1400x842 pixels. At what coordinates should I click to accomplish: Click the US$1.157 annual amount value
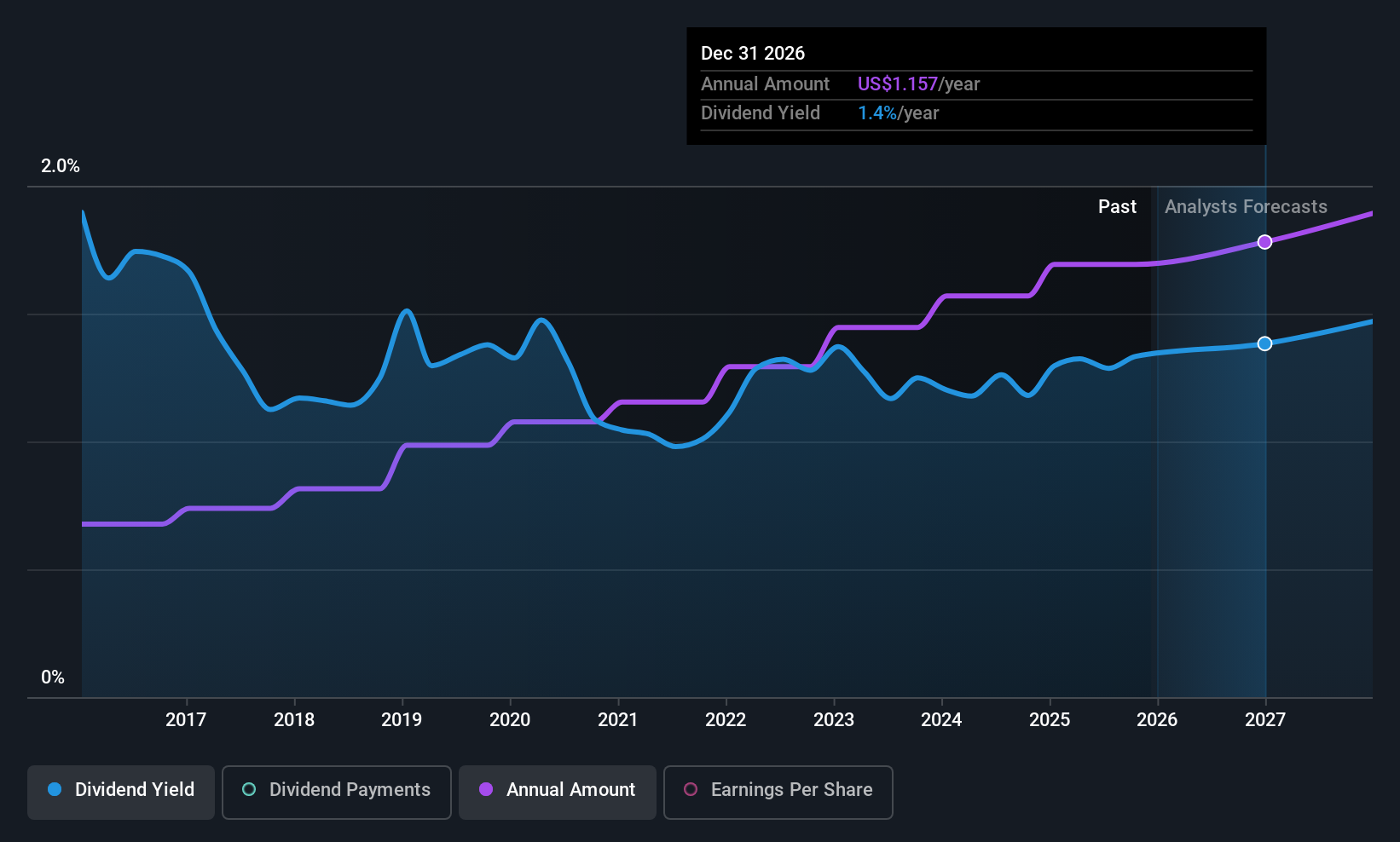(898, 84)
